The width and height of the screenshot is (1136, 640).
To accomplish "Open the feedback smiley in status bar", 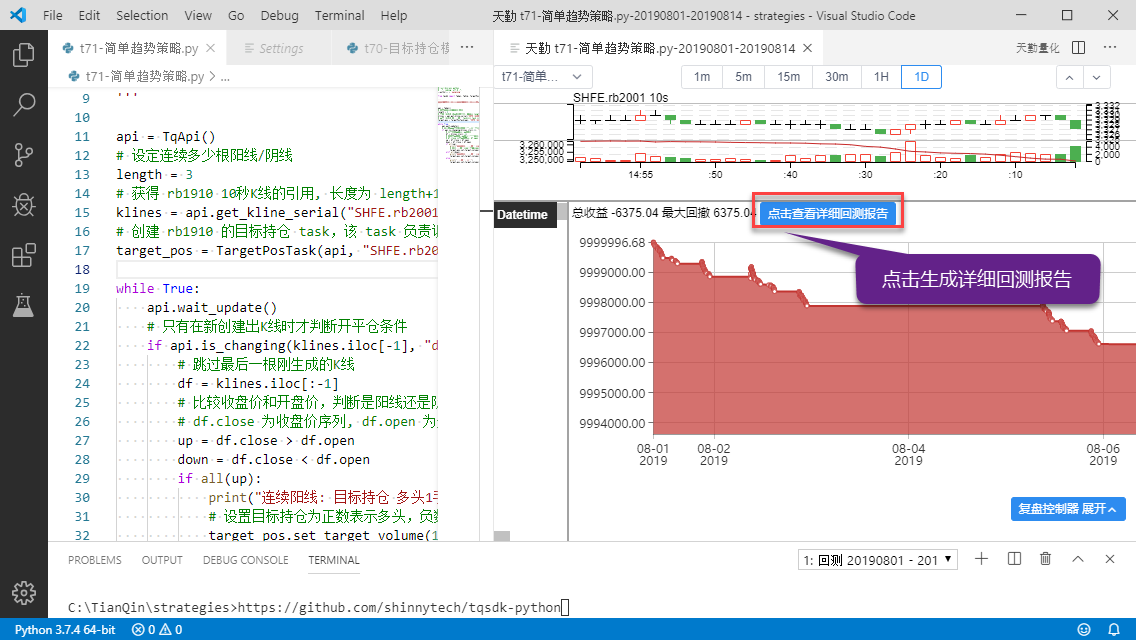I will pyautogui.click(x=1084, y=630).
